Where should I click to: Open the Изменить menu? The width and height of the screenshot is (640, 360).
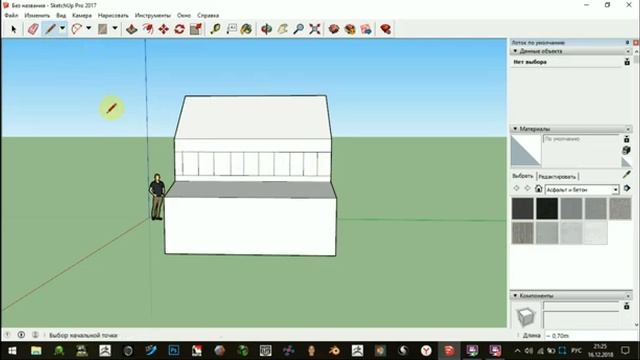tap(37, 16)
